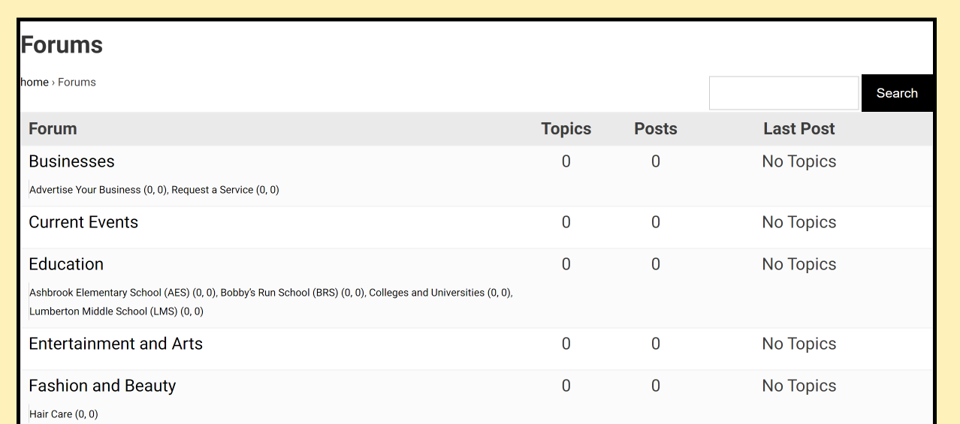Open the Education forum

coord(66,264)
